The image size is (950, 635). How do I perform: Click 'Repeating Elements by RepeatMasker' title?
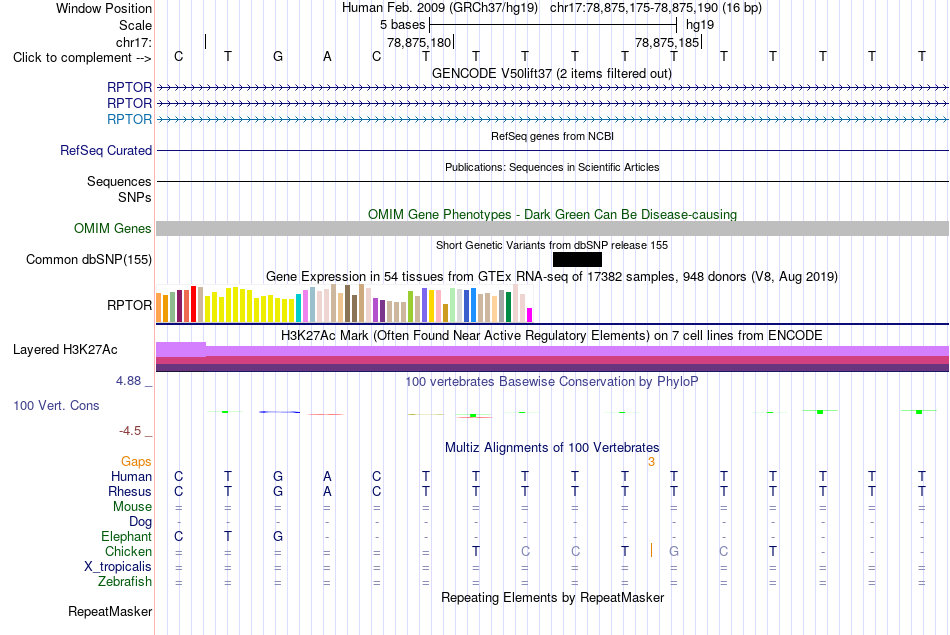(552, 598)
